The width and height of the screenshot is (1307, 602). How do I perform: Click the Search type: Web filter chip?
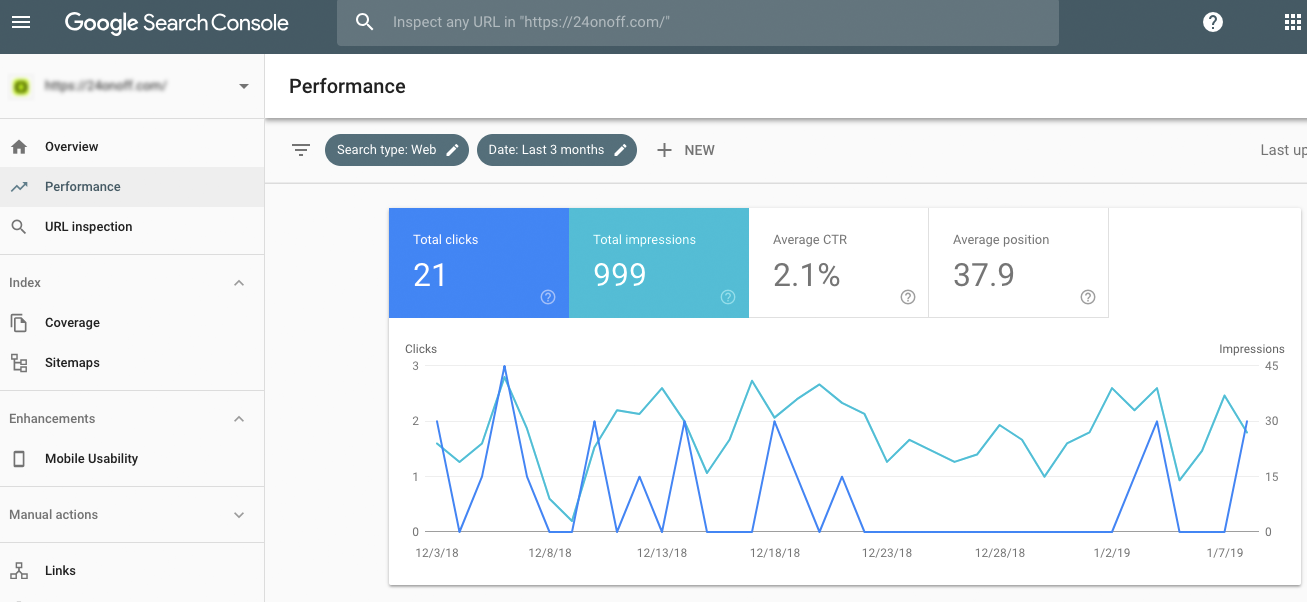397,150
